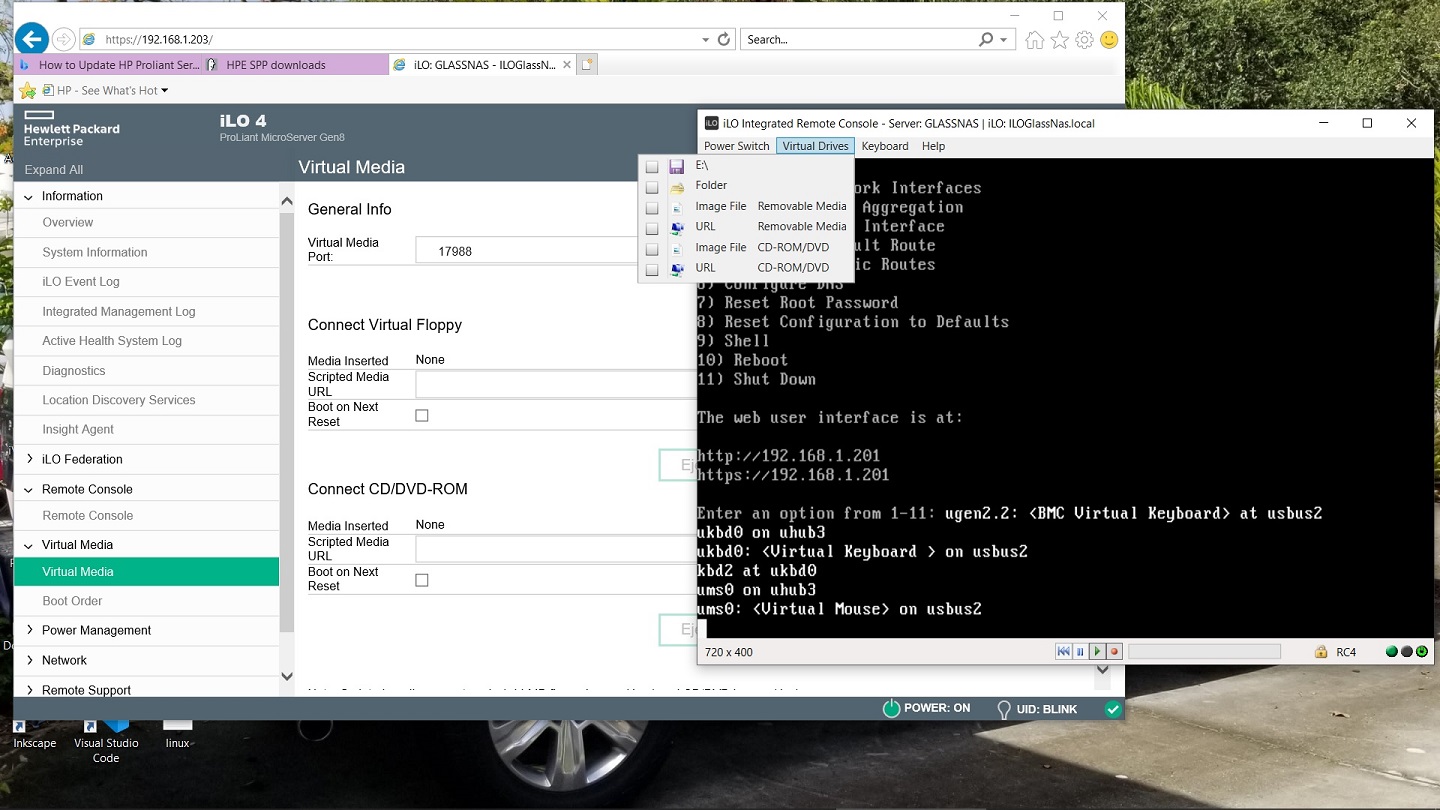Click the POWER: ON status icon
Viewport: 1440px width, 810px height.
(891, 709)
